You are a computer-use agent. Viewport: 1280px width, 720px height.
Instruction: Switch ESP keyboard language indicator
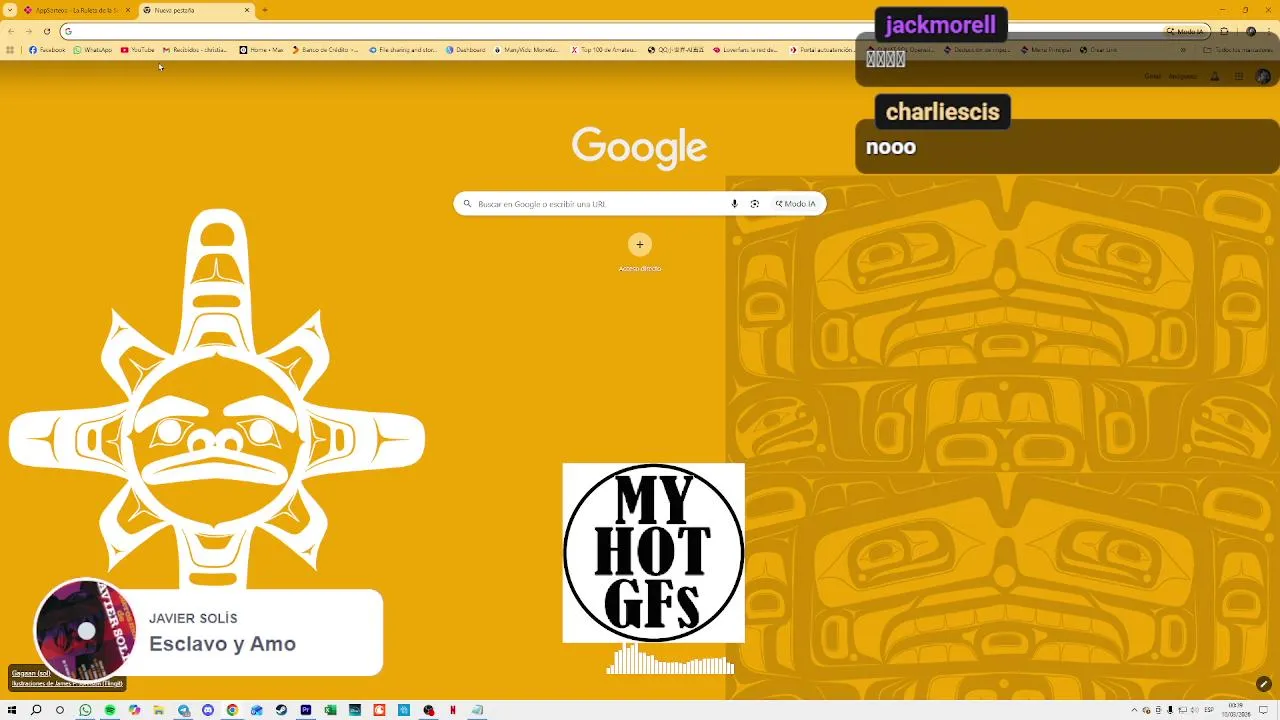pyautogui.click(x=1209, y=710)
